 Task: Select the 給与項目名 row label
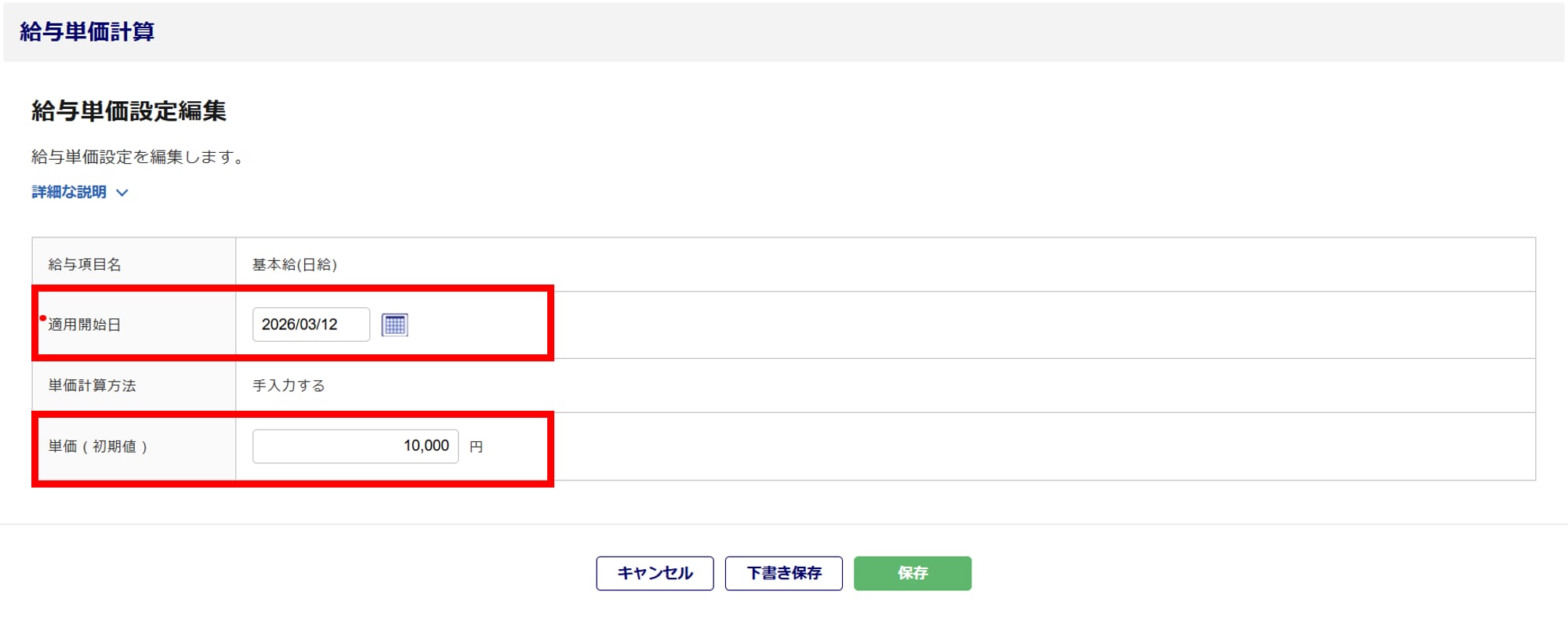coord(85,265)
